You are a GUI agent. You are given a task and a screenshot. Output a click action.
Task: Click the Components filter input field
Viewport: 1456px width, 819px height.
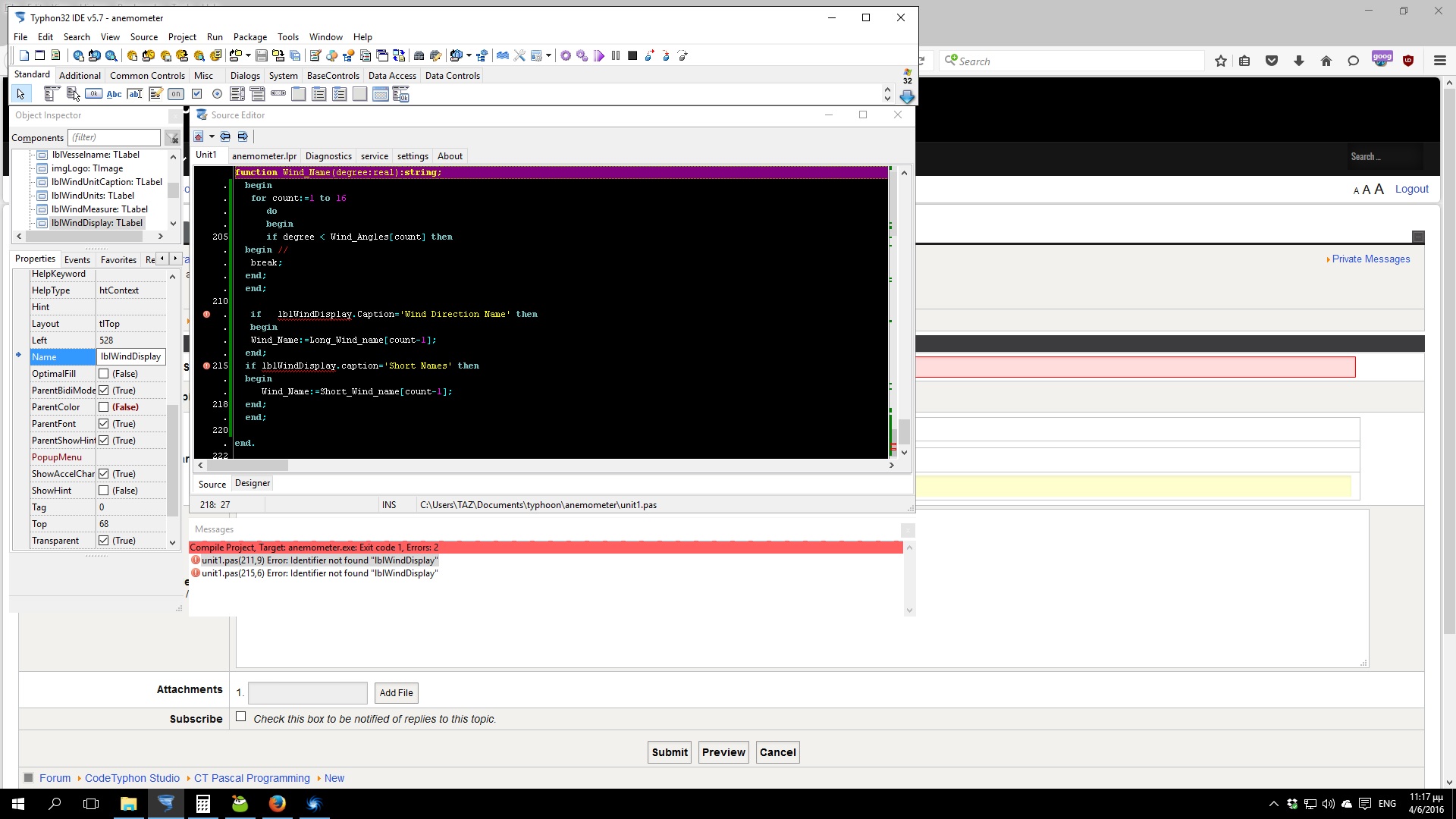(x=115, y=137)
